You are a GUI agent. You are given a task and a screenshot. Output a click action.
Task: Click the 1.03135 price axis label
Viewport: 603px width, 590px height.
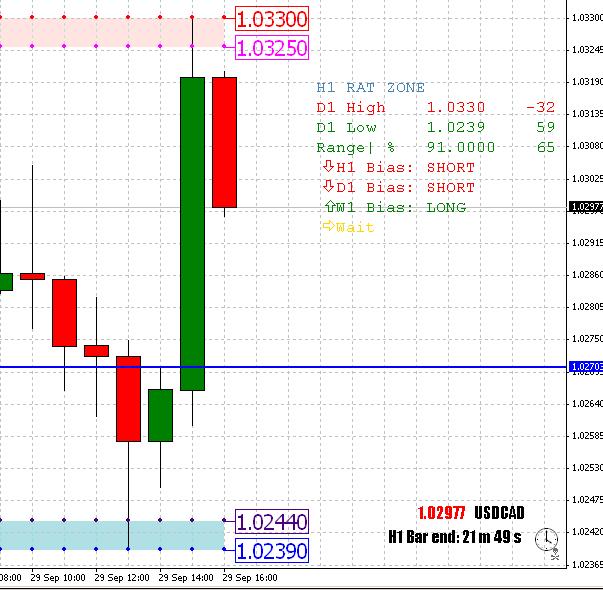pyautogui.click(x=587, y=113)
